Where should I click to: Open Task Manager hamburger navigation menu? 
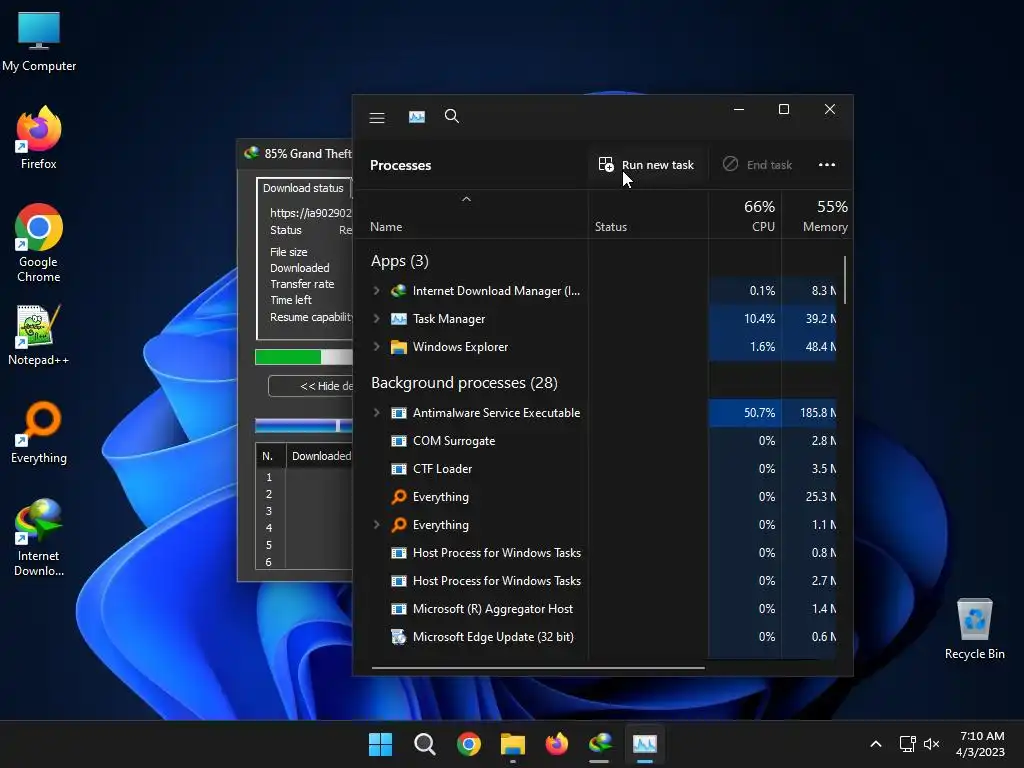coord(377,118)
